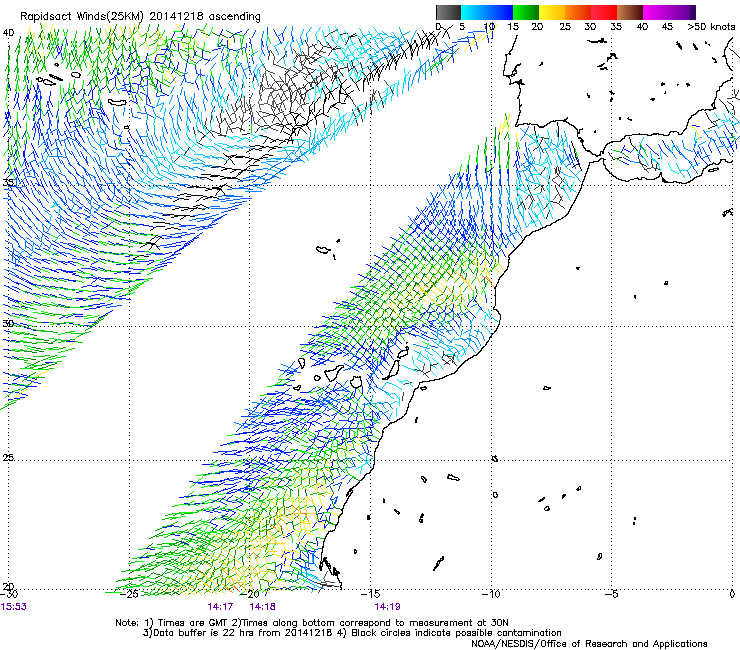
Task: Pick the brown 35–40 knots legend segment
Action: (630, 12)
